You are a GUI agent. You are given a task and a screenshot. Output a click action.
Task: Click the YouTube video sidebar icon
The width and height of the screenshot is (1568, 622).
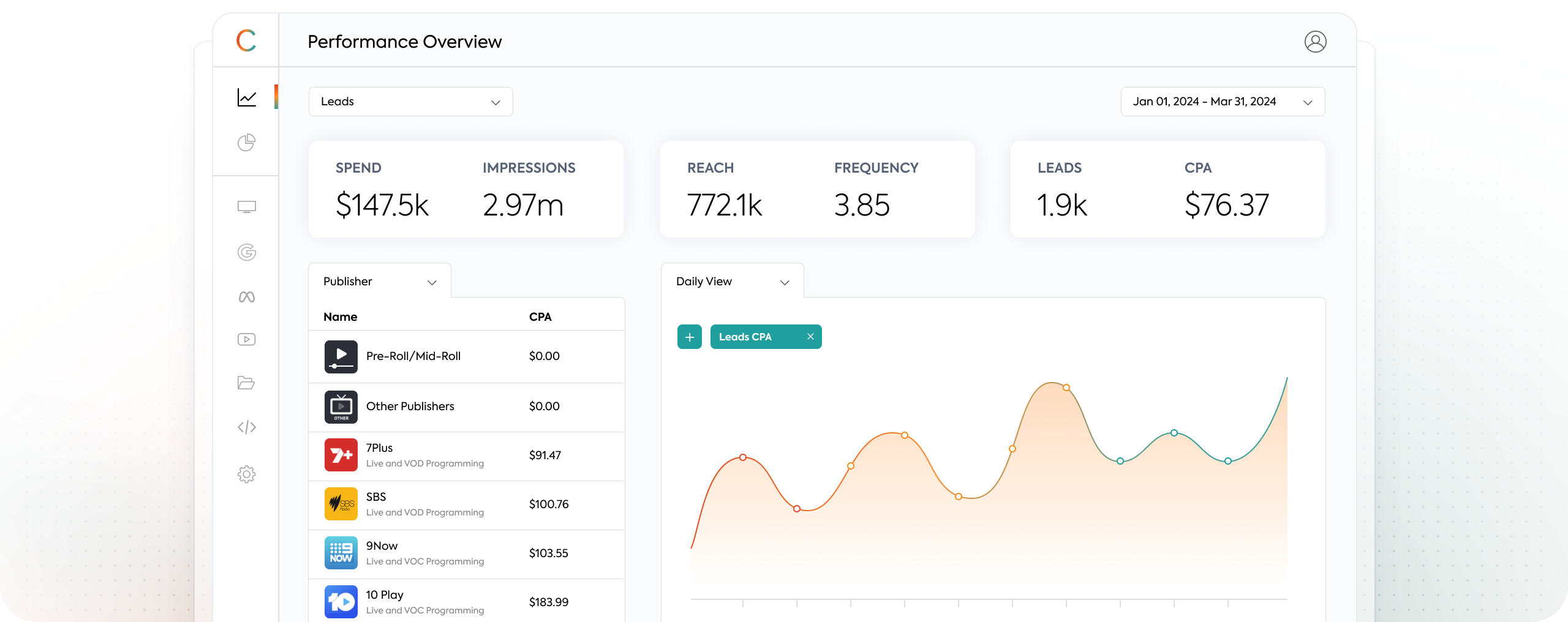[x=246, y=339]
